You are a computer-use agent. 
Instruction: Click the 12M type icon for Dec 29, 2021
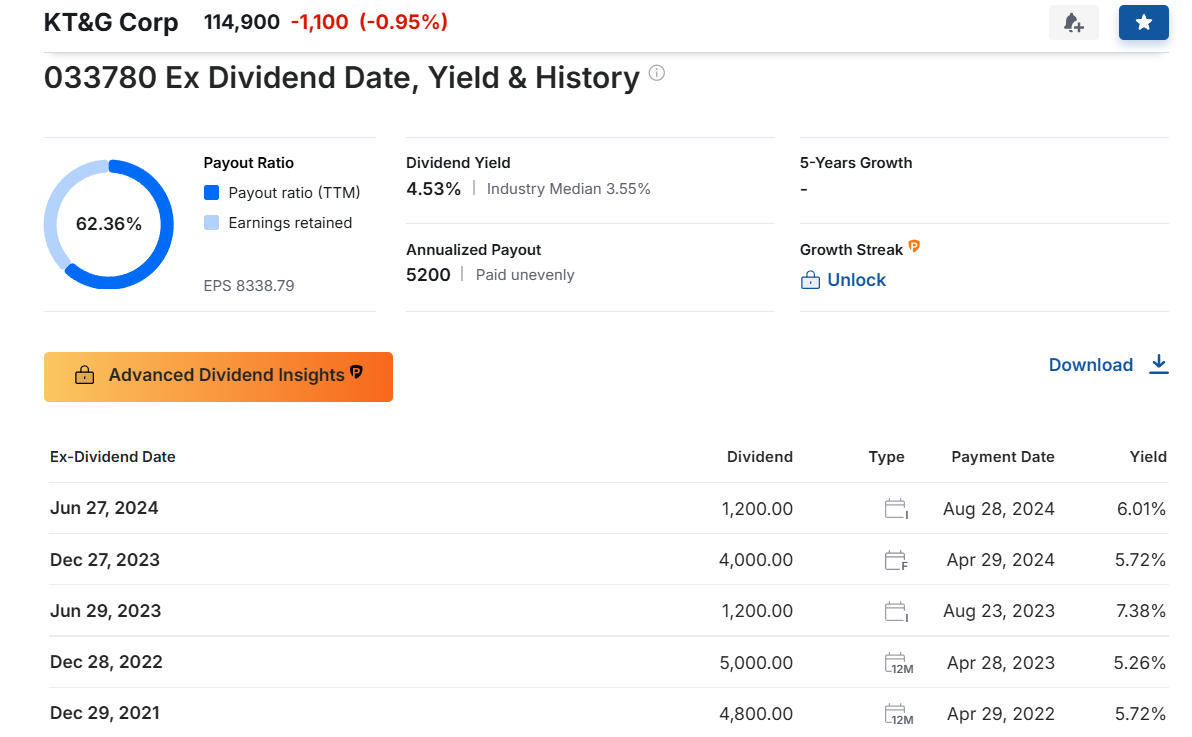pyautogui.click(x=899, y=714)
